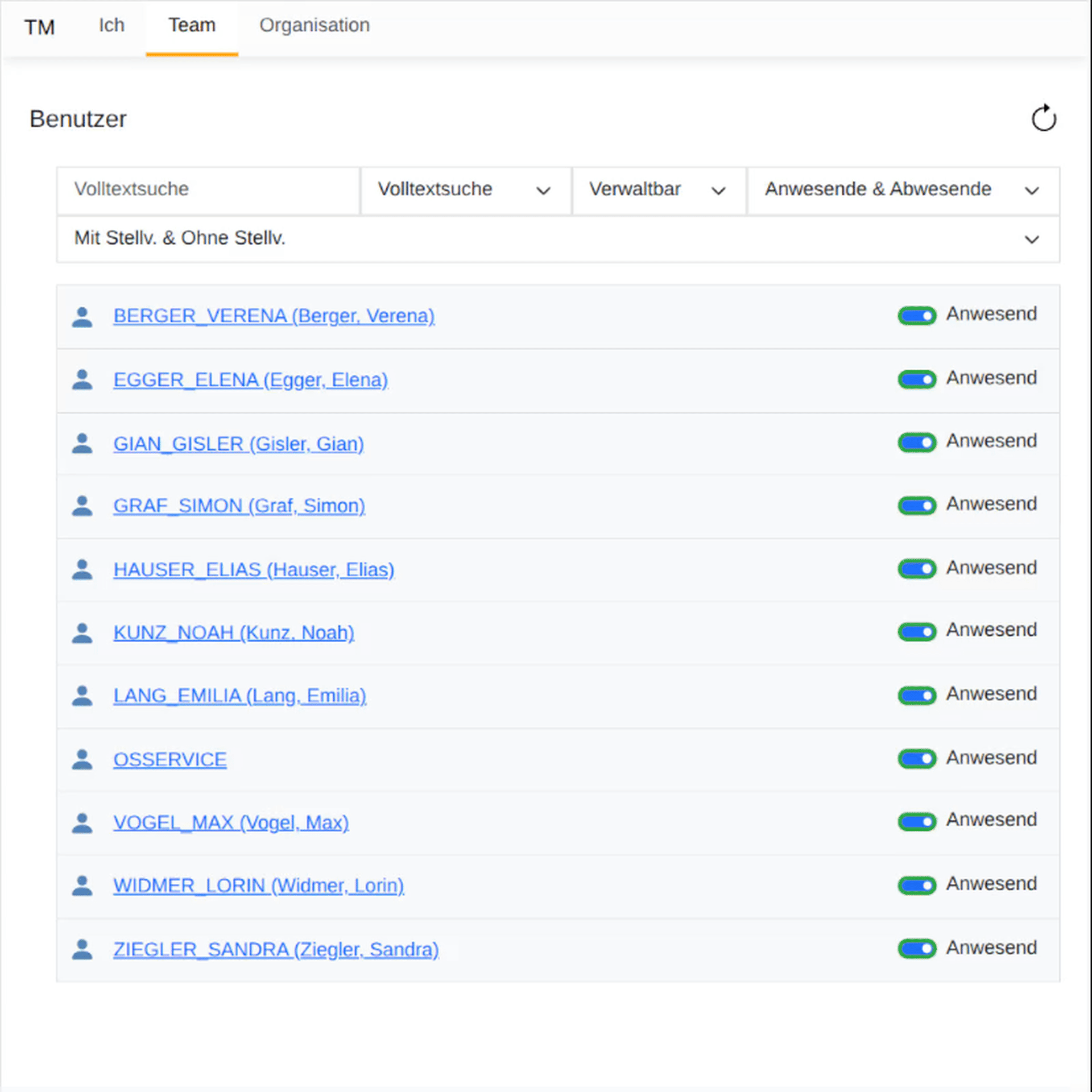Toggle presence switch for Hauser, Elias

pos(916,568)
